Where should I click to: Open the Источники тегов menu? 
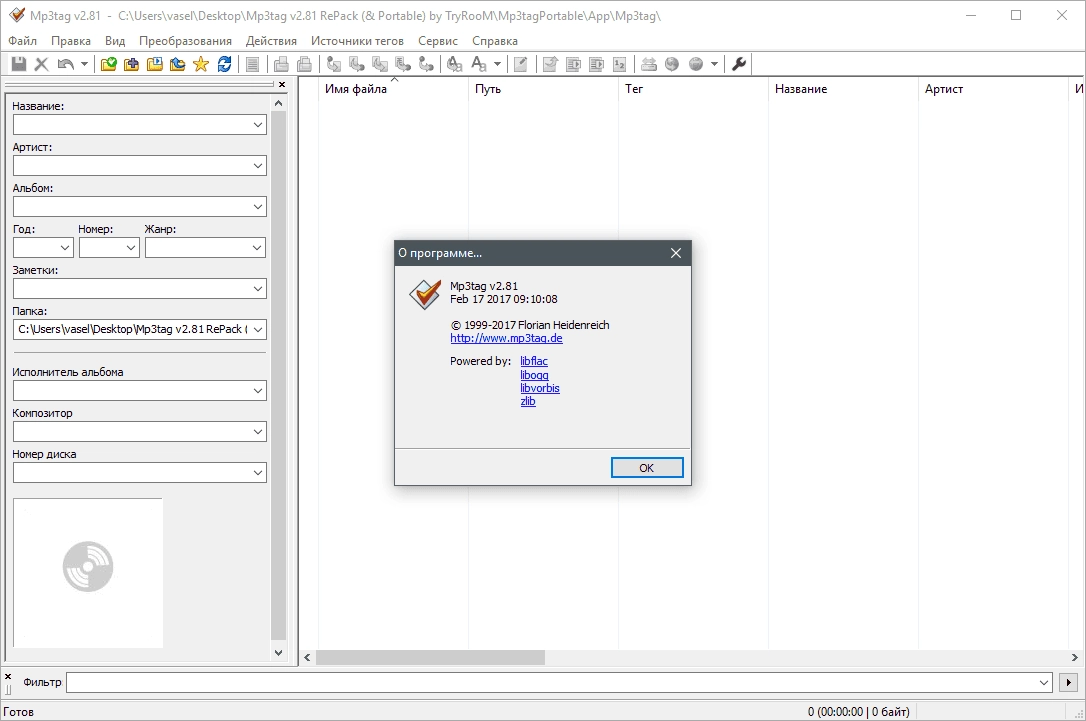(x=357, y=41)
